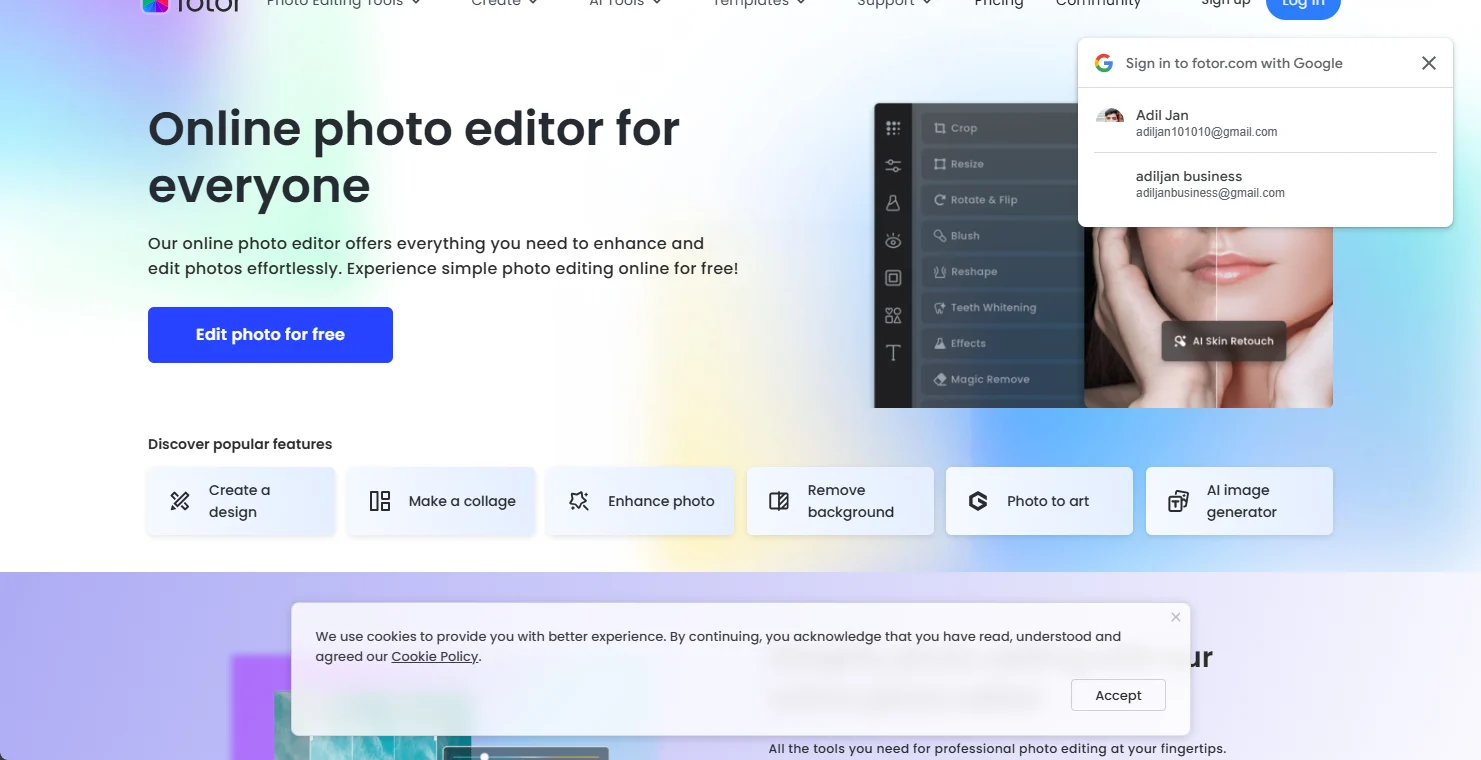Click the adjust sliders icon in preview sidebar
Viewport: 1481px width, 760px height.
[893, 165]
